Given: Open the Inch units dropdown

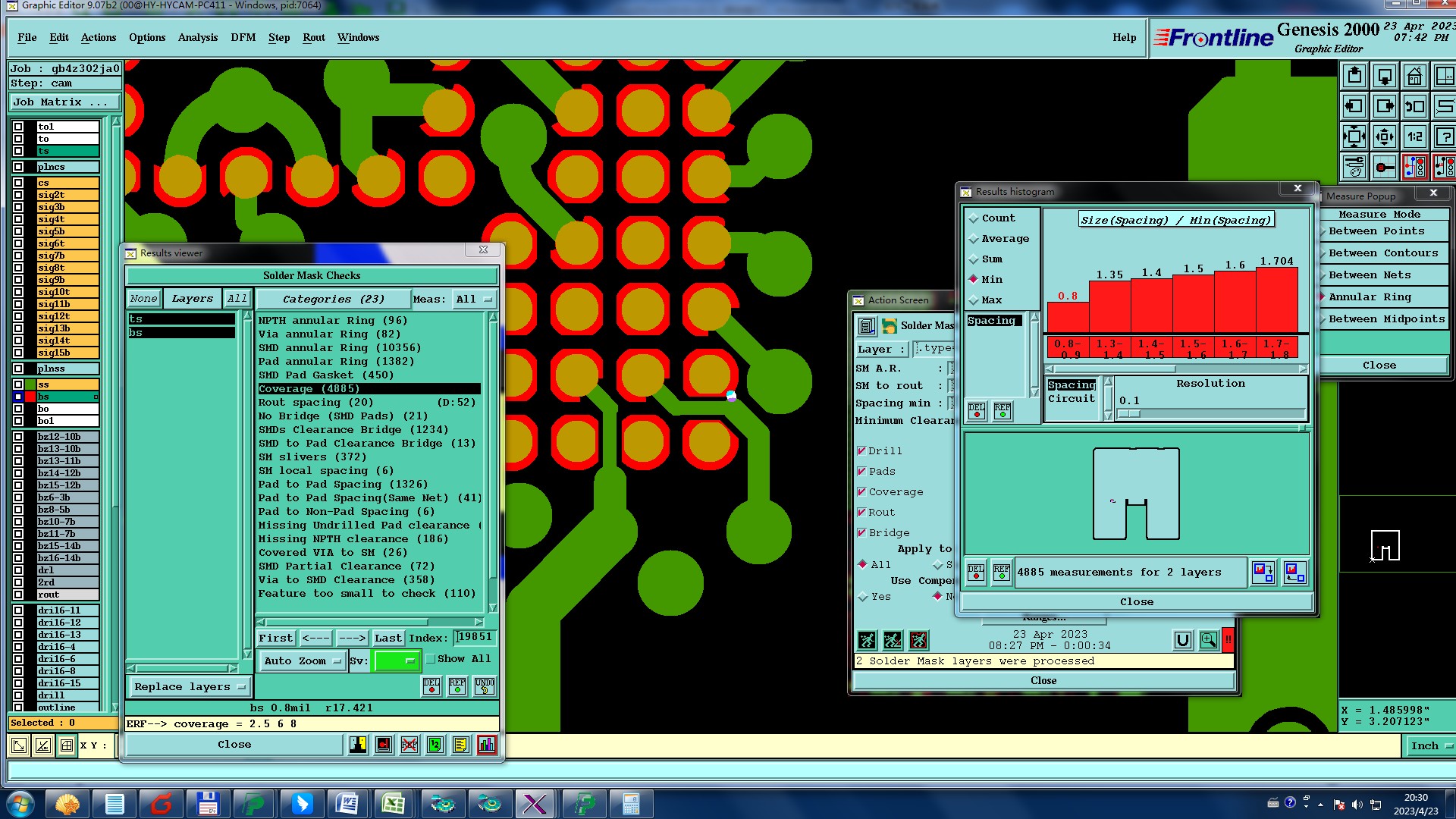Looking at the screenshot, I should pyautogui.click(x=1430, y=746).
